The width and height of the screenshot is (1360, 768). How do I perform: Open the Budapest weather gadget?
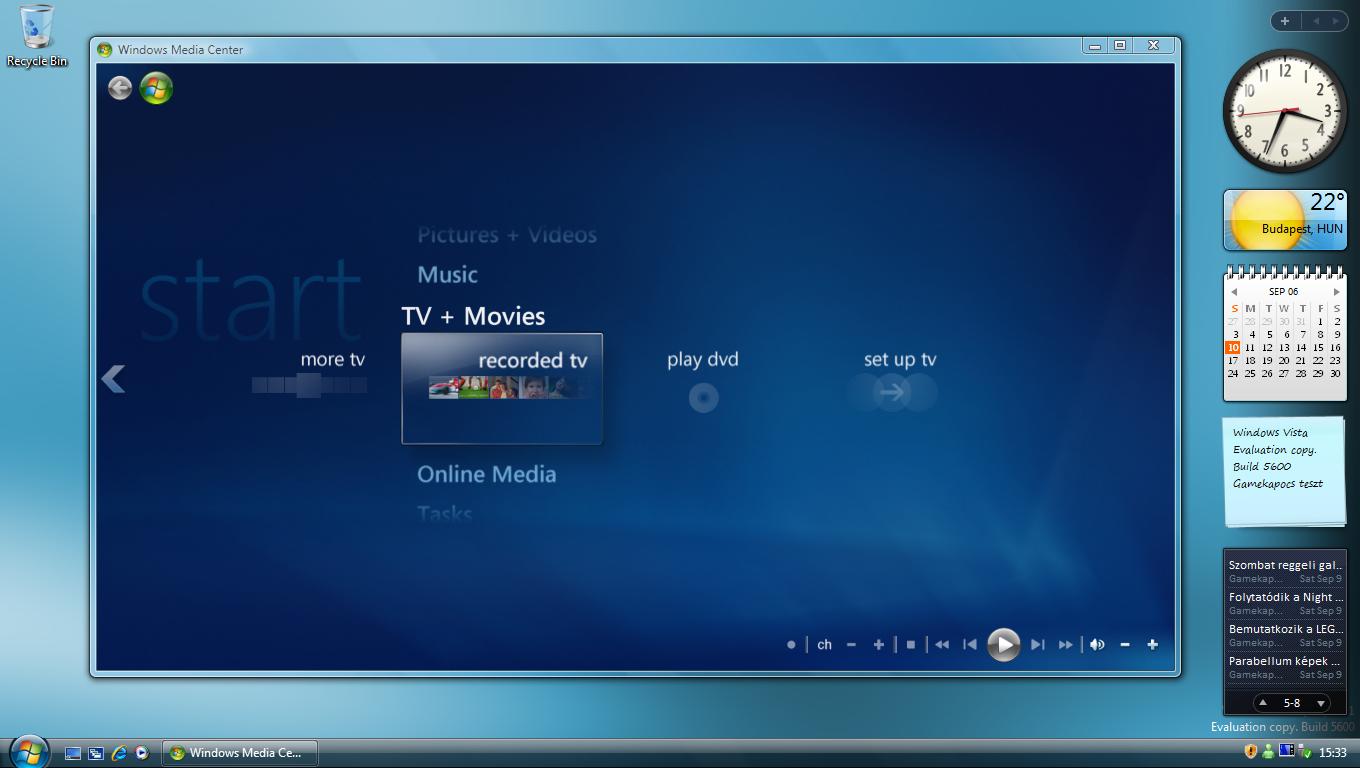[x=1285, y=220]
